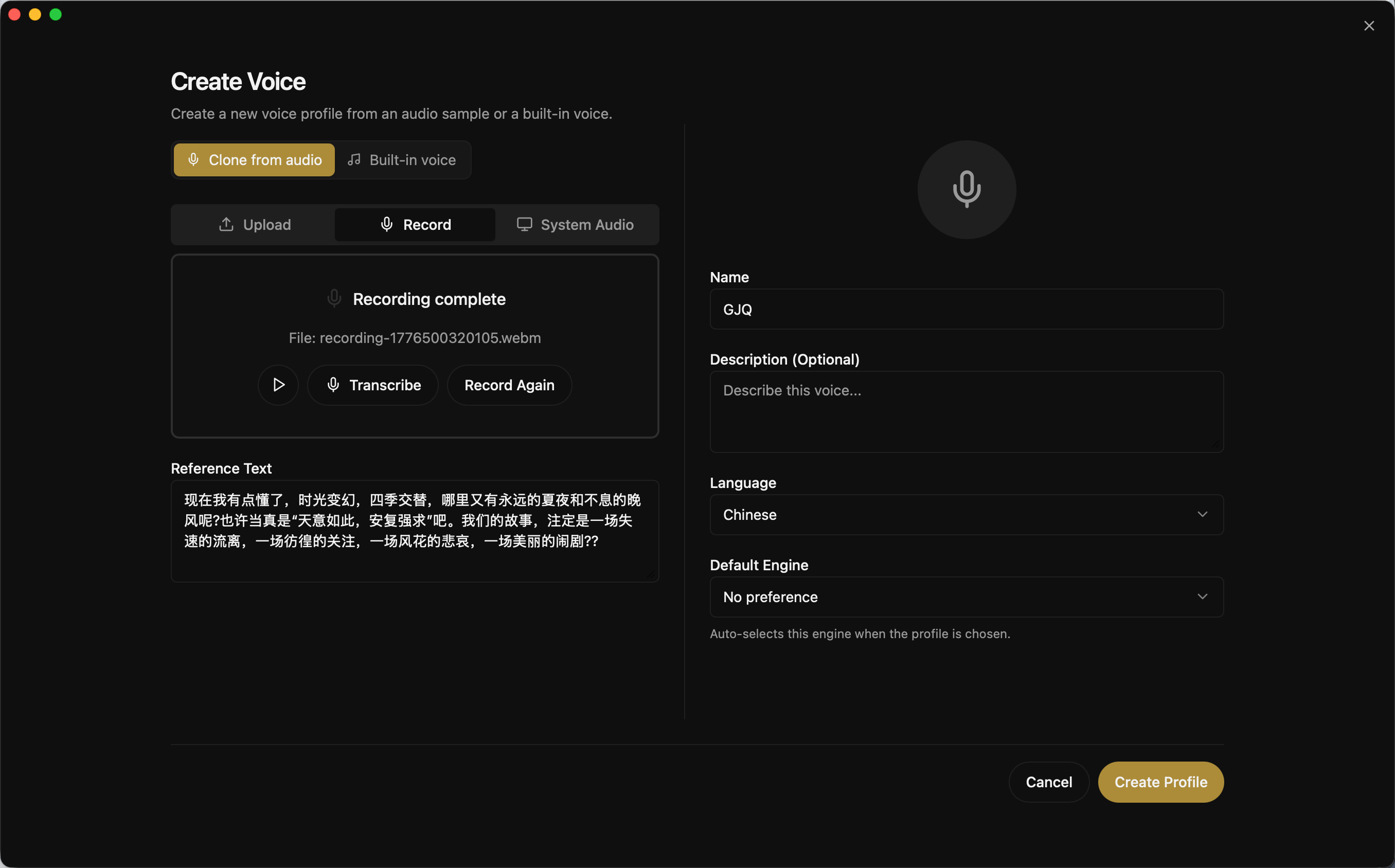Select the Record tab
The width and height of the screenshot is (1395, 868).
[415, 225]
